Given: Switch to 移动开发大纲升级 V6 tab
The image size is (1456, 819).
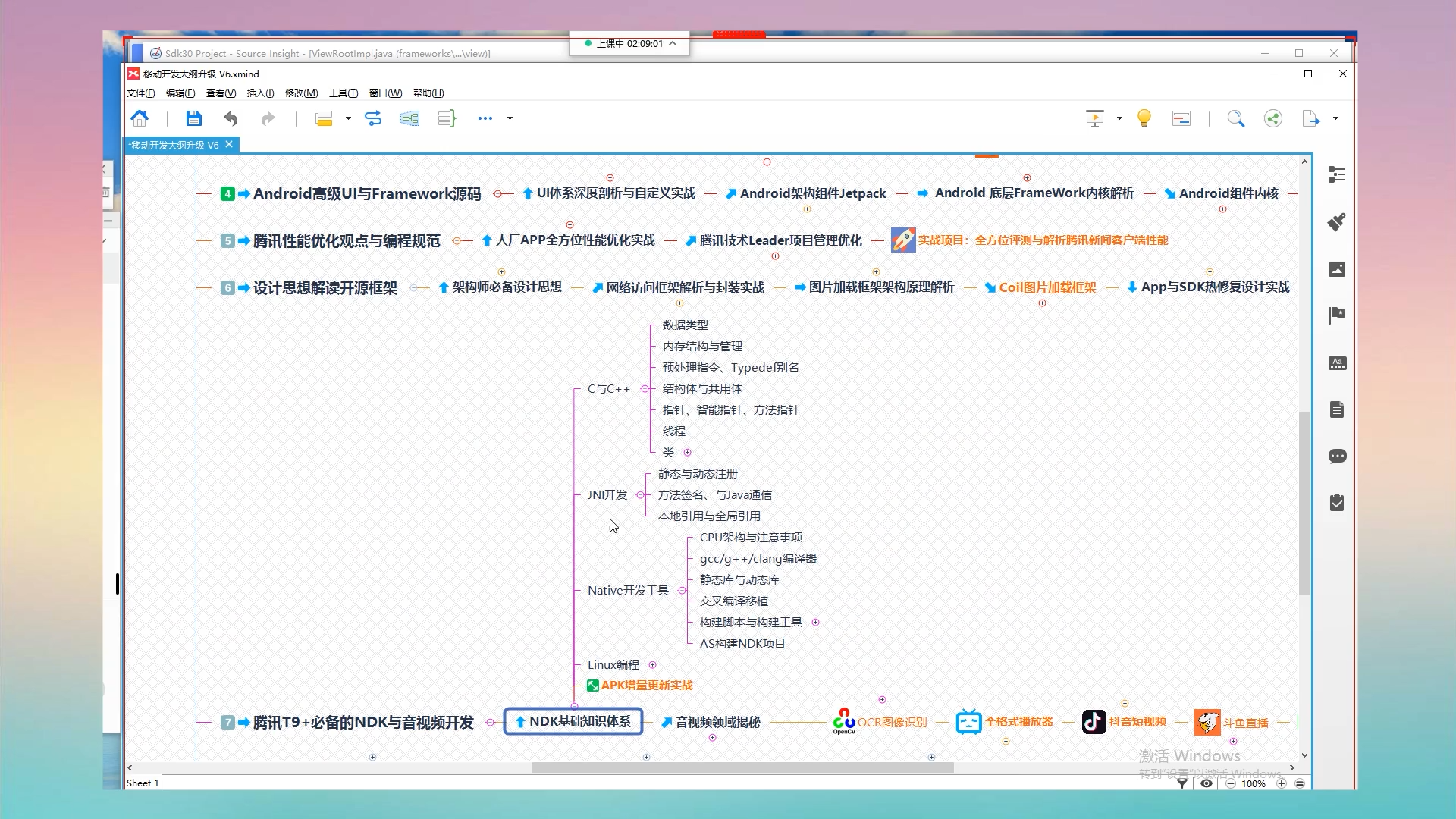Looking at the screenshot, I should (x=174, y=145).
